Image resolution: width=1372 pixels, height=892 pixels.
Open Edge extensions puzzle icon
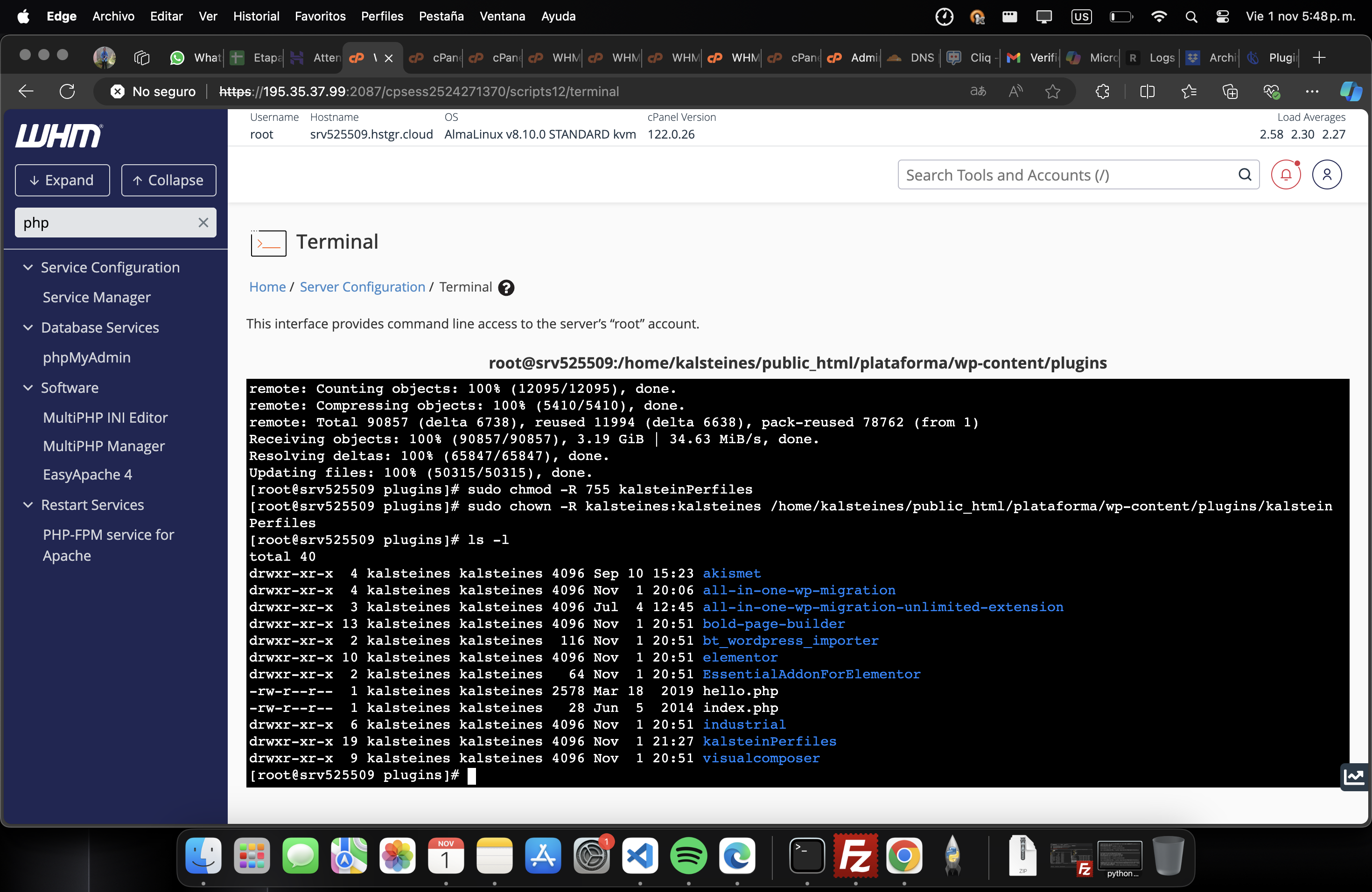(1102, 91)
